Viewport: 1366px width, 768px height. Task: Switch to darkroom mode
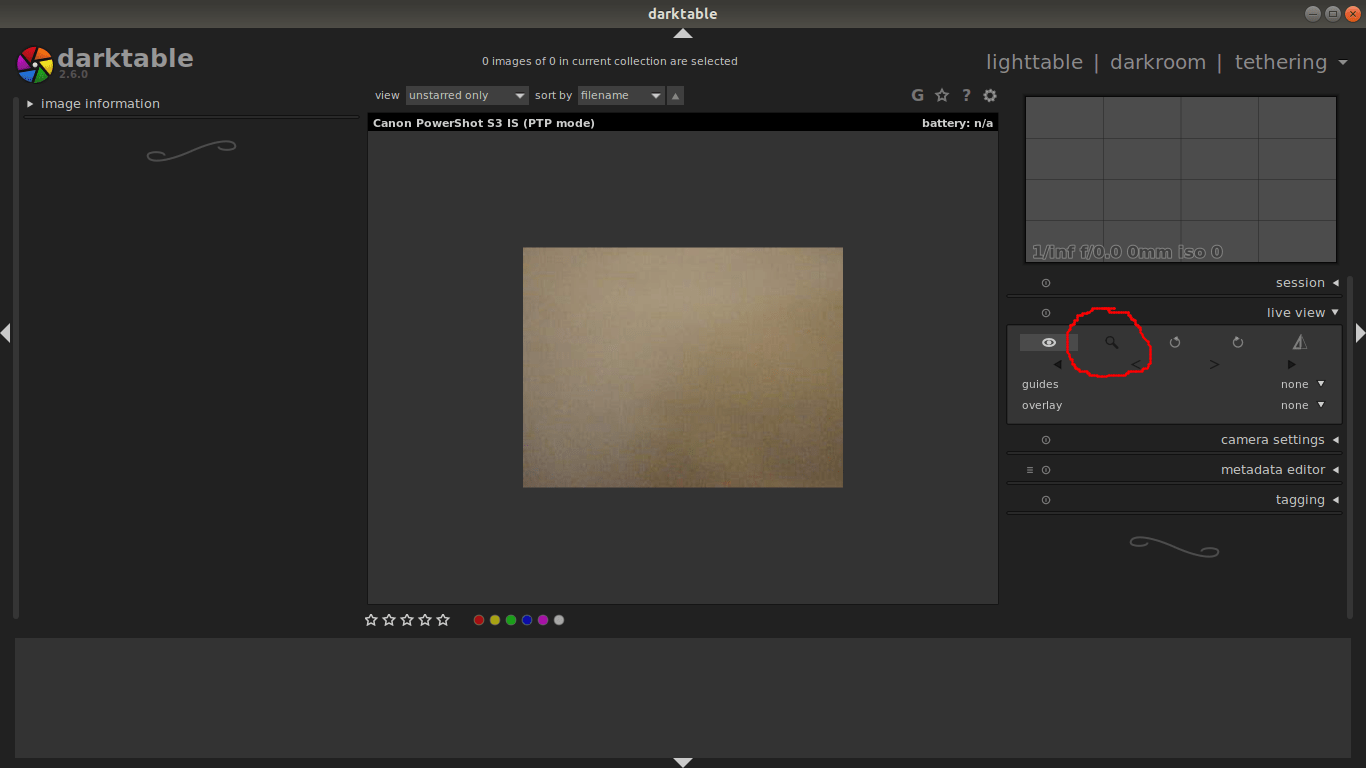pos(1158,61)
